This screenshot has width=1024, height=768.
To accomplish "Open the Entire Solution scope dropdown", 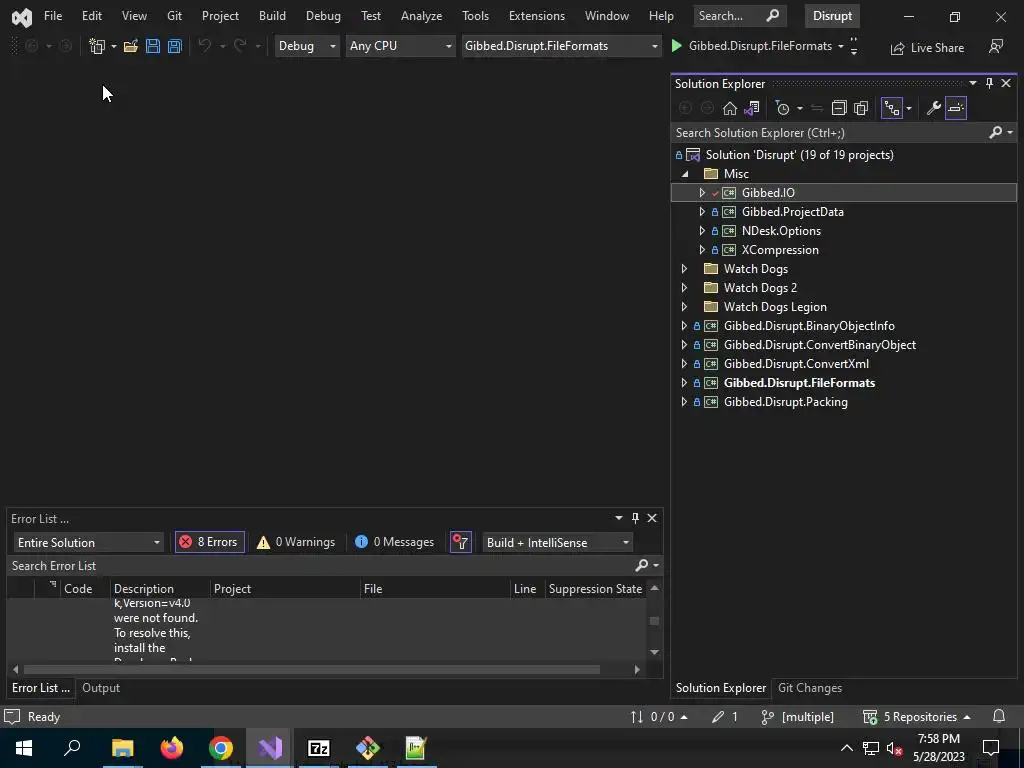I will 88,543.
